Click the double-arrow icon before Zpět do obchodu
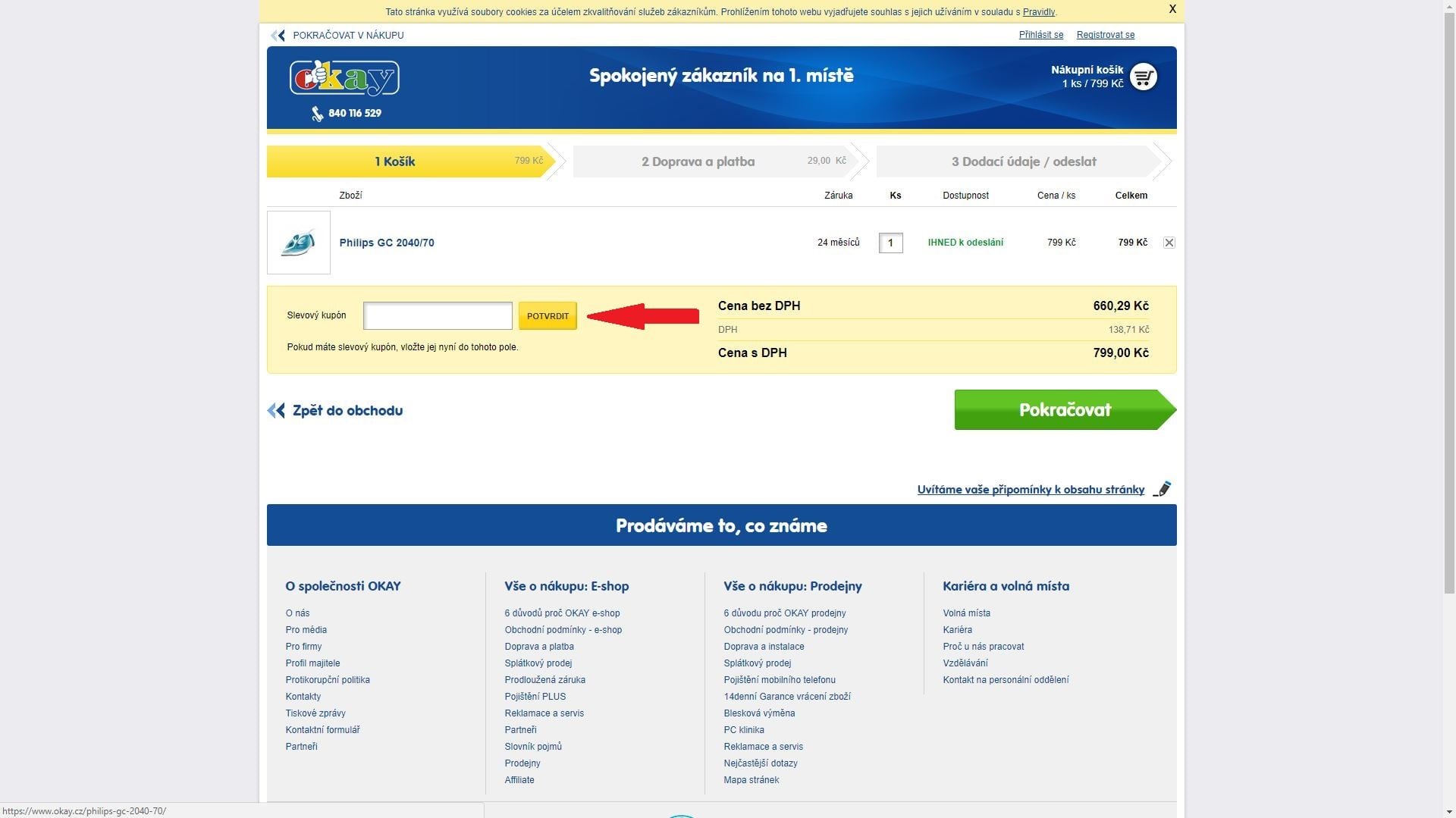This screenshot has height=818, width=1456. tap(276, 411)
